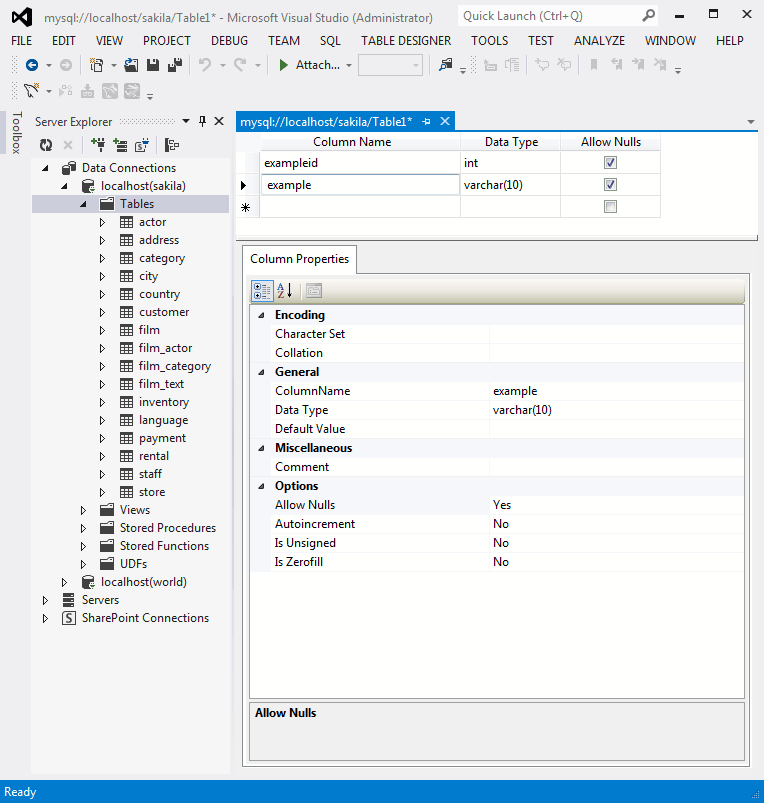Click the Categorized view icon in Column Properties

pos(262,291)
